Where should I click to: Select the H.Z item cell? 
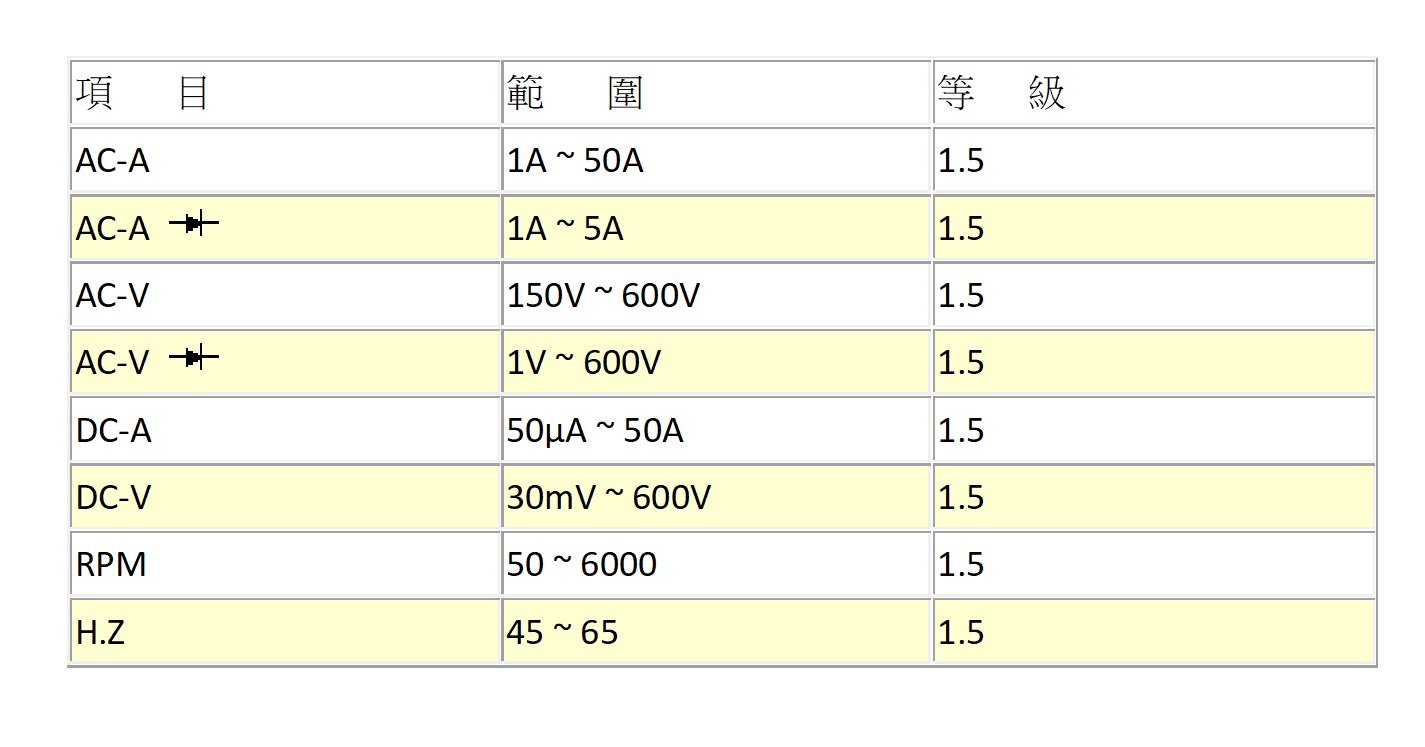[x=100, y=633]
